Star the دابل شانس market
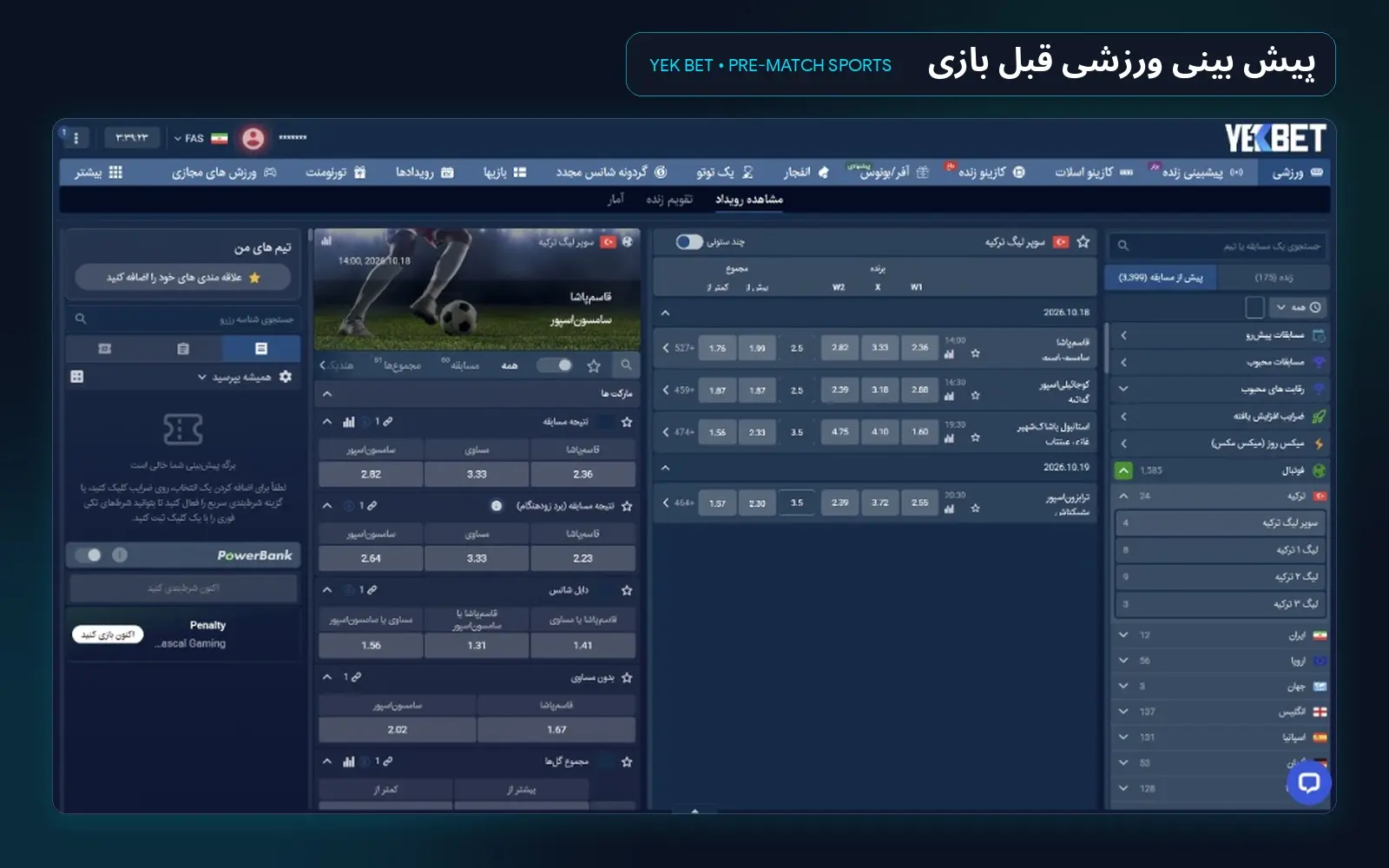 tap(627, 590)
